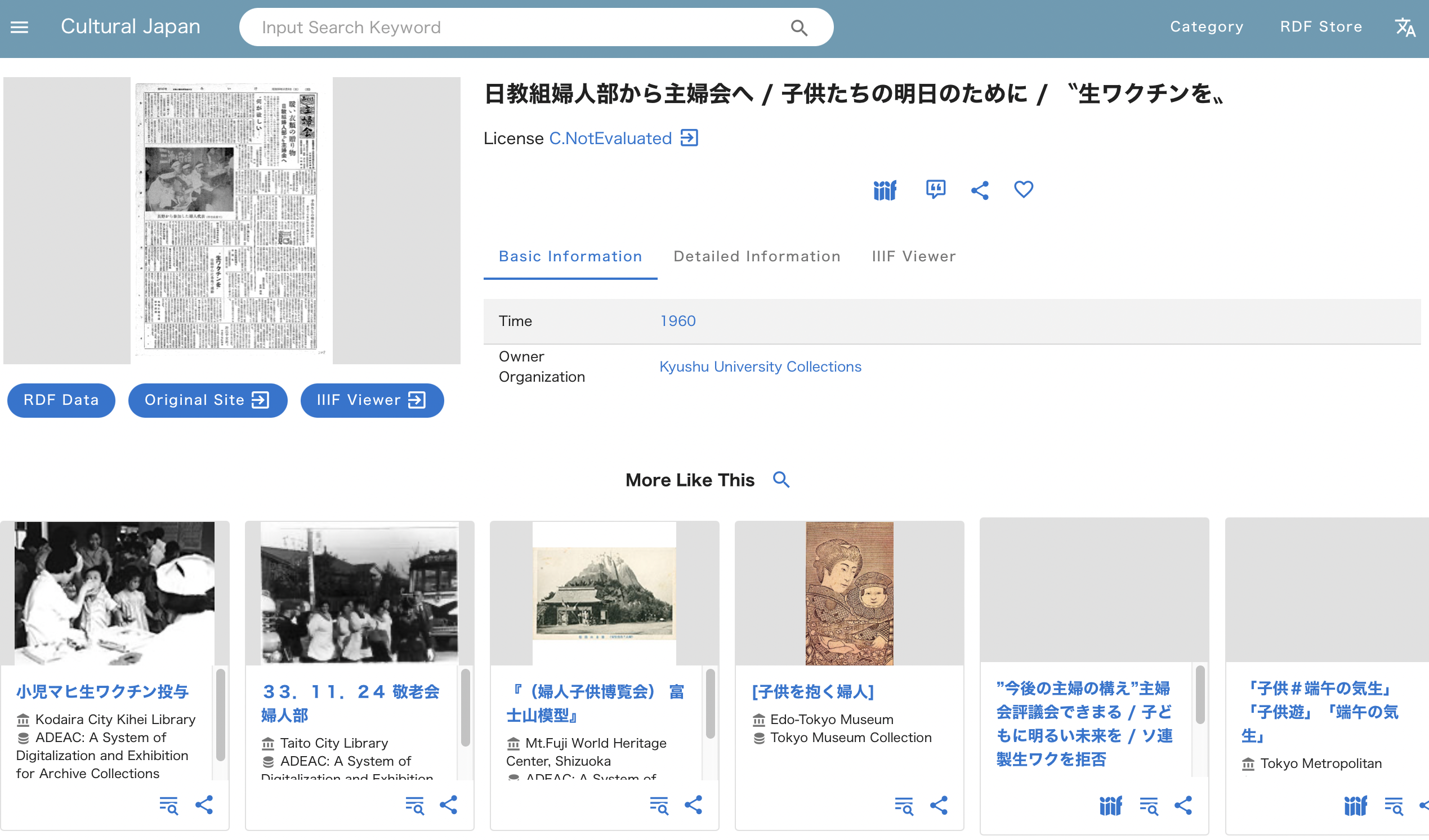Open the woman holding child print thumbnail
This screenshot has height=840, width=1429.
(x=849, y=593)
